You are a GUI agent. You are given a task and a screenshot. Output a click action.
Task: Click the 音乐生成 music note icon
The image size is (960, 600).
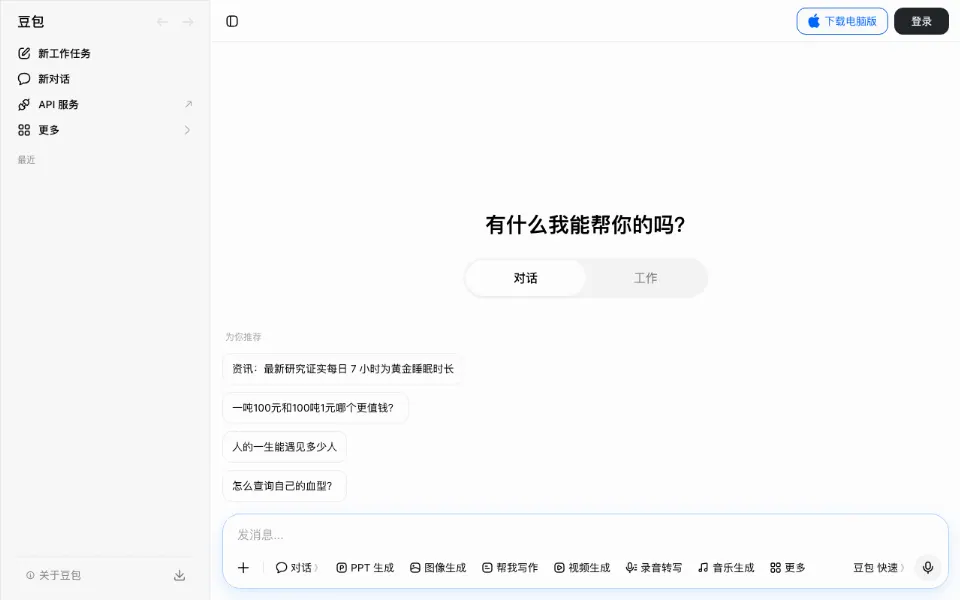[x=703, y=568]
